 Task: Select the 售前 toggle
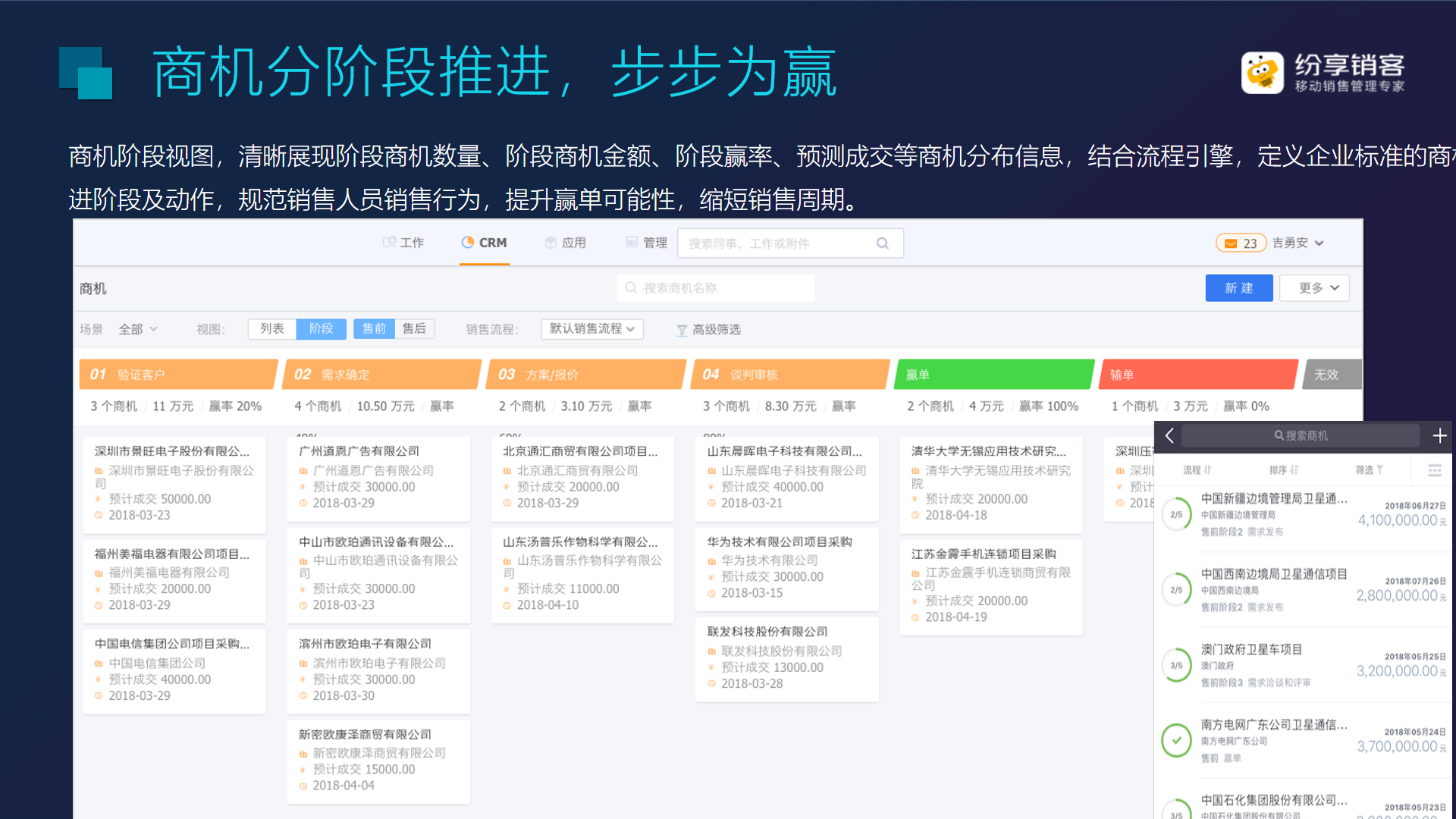tap(374, 328)
